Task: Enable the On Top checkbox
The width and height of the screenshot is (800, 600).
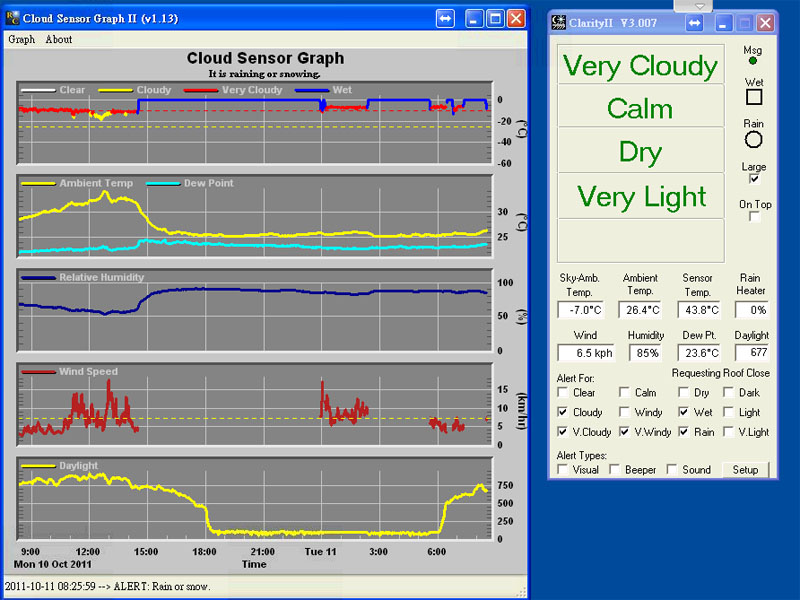Action: 755,217
